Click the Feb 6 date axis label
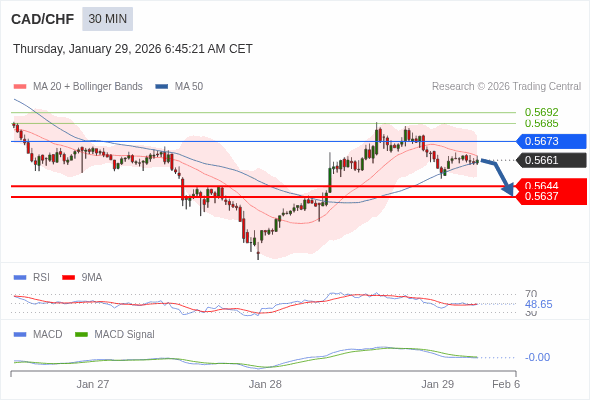 [x=506, y=384]
